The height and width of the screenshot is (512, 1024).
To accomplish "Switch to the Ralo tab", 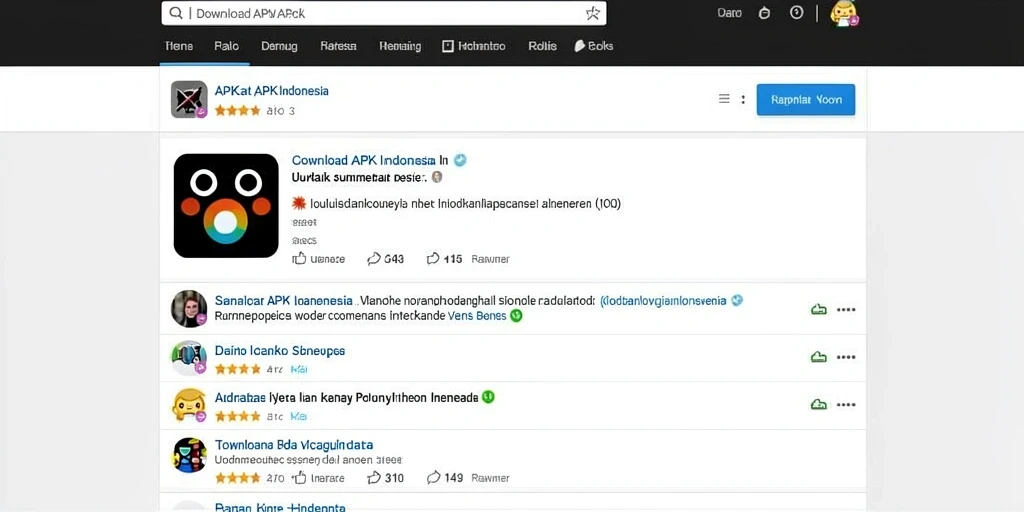I will [227, 46].
